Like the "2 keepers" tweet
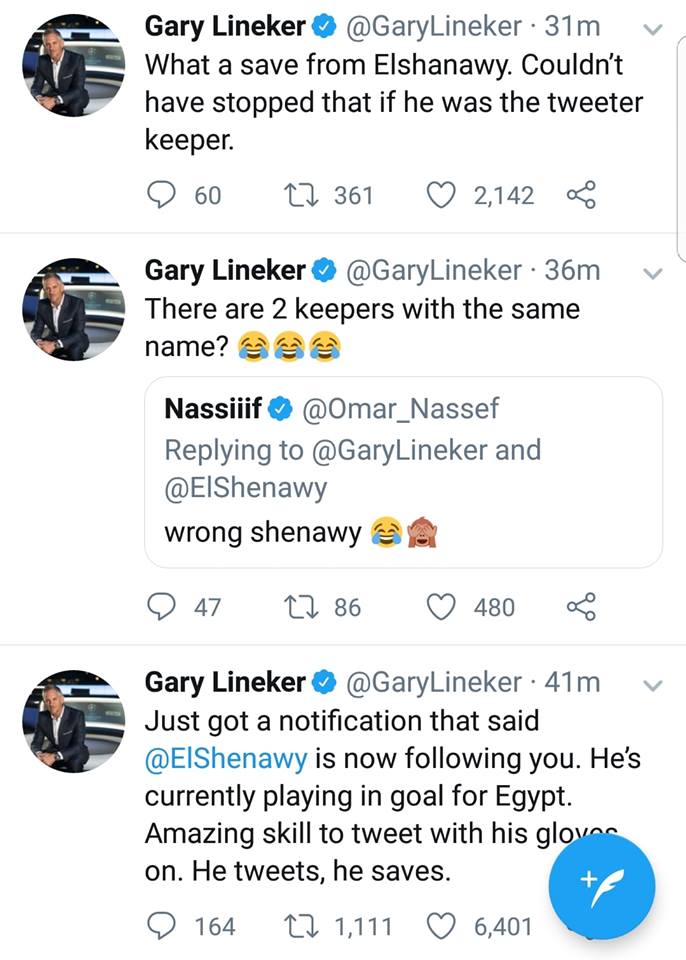This screenshot has height=960, width=686. pos(441,607)
